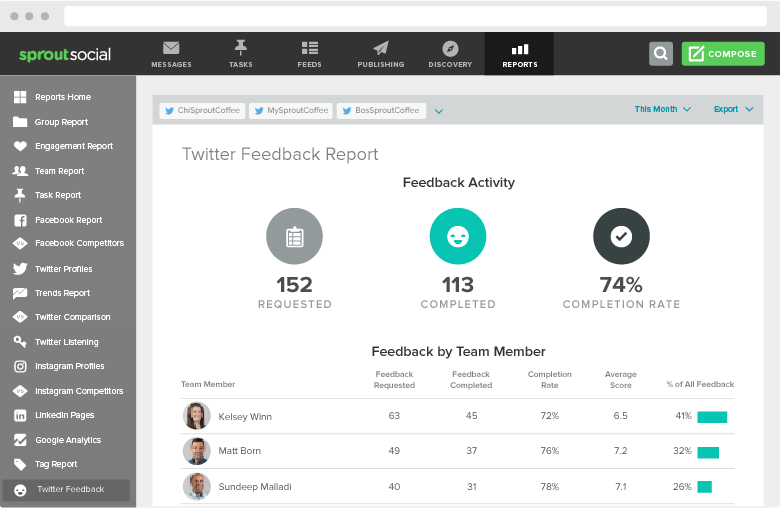Click the Reports Home grid icon
780x508 pixels.
(20, 97)
